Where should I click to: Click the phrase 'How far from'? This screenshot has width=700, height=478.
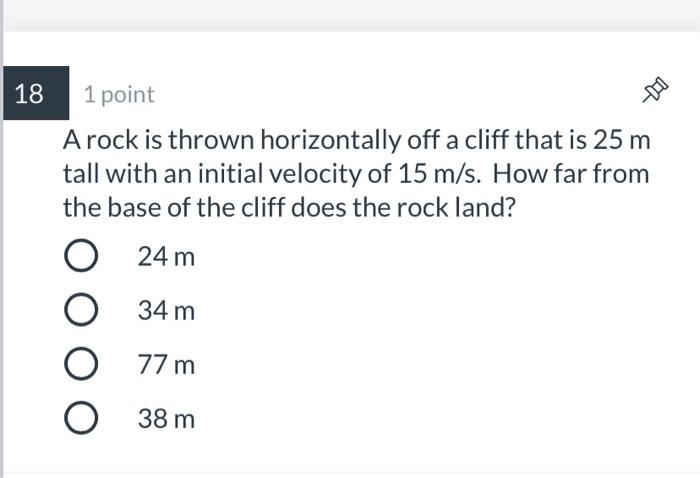571,174
